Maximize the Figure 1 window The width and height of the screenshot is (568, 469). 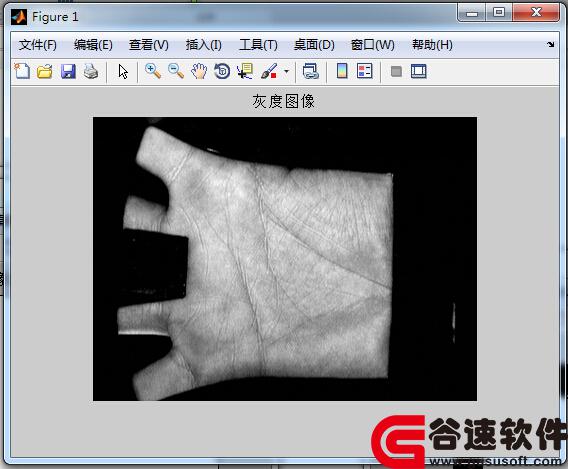click(x=499, y=13)
